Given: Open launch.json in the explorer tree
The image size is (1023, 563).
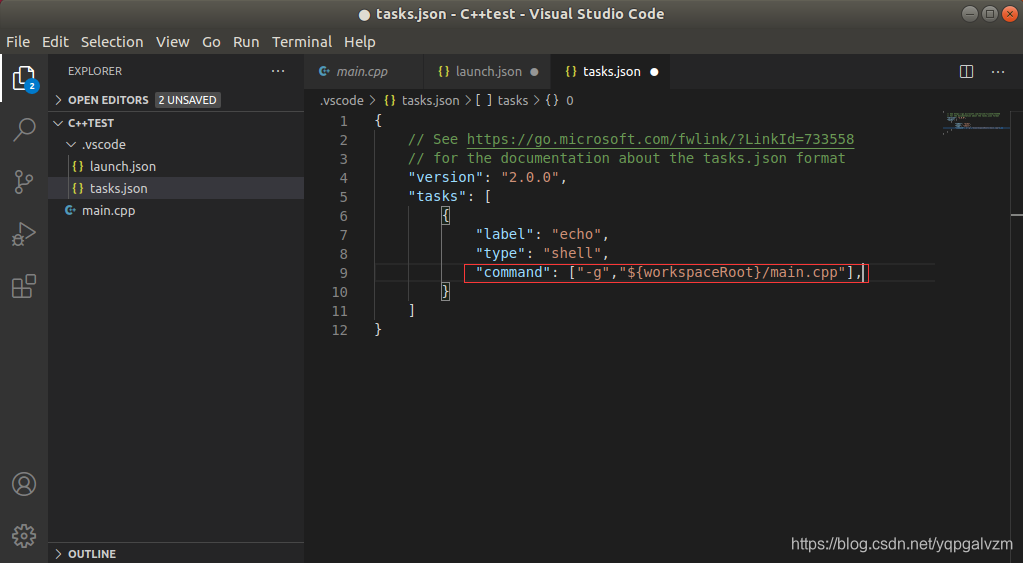Looking at the screenshot, I should pyautogui.click(x=176, y=166).
